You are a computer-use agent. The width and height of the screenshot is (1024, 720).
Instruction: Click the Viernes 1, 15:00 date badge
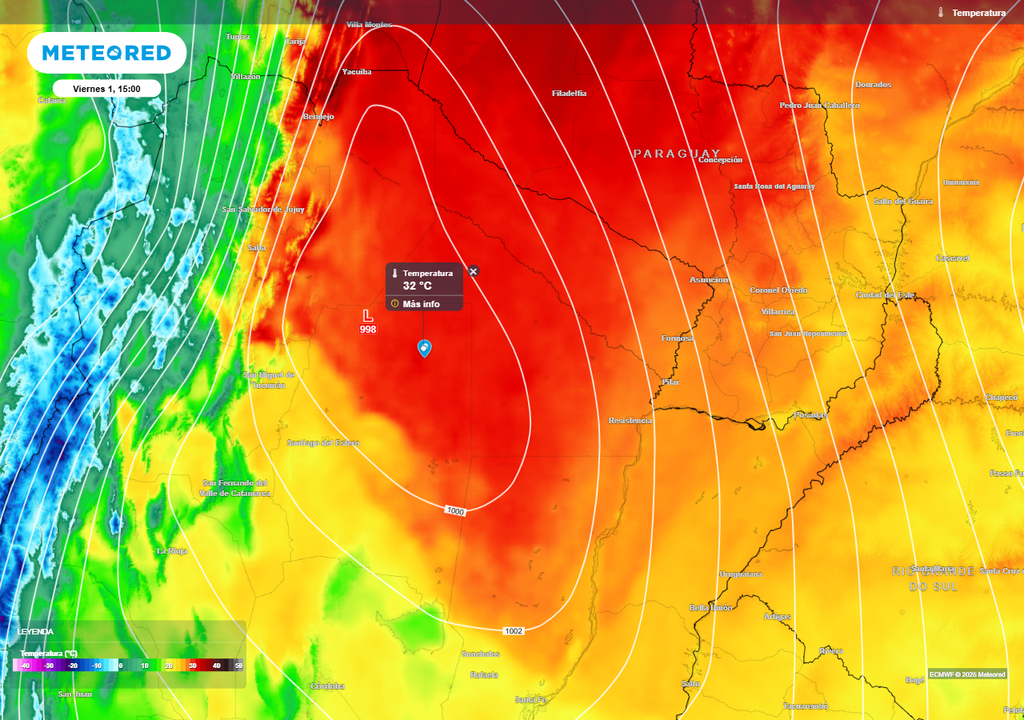pyautogui.click(x=106, y=88)
